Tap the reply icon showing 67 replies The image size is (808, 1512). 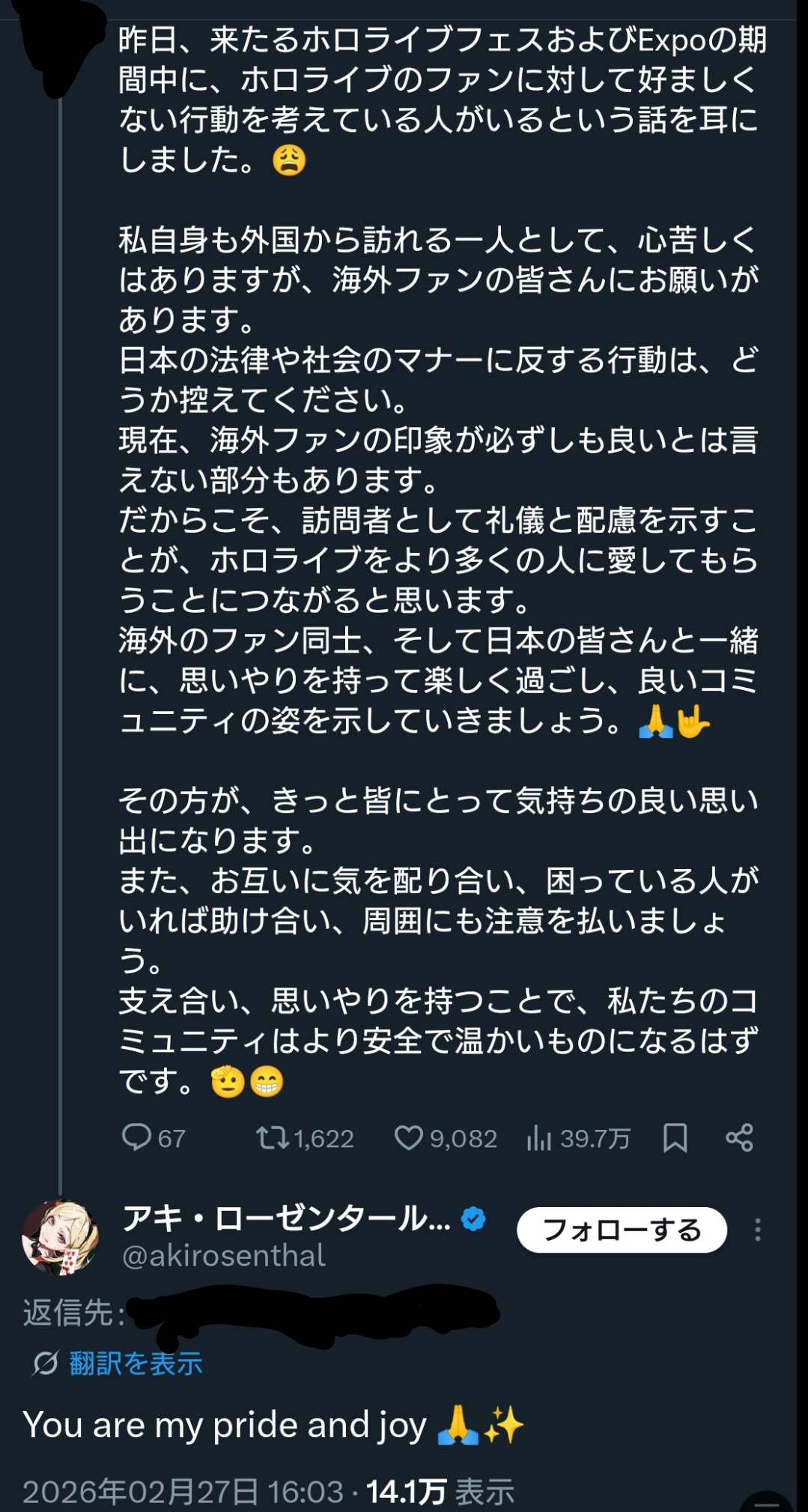(137, 1138)
